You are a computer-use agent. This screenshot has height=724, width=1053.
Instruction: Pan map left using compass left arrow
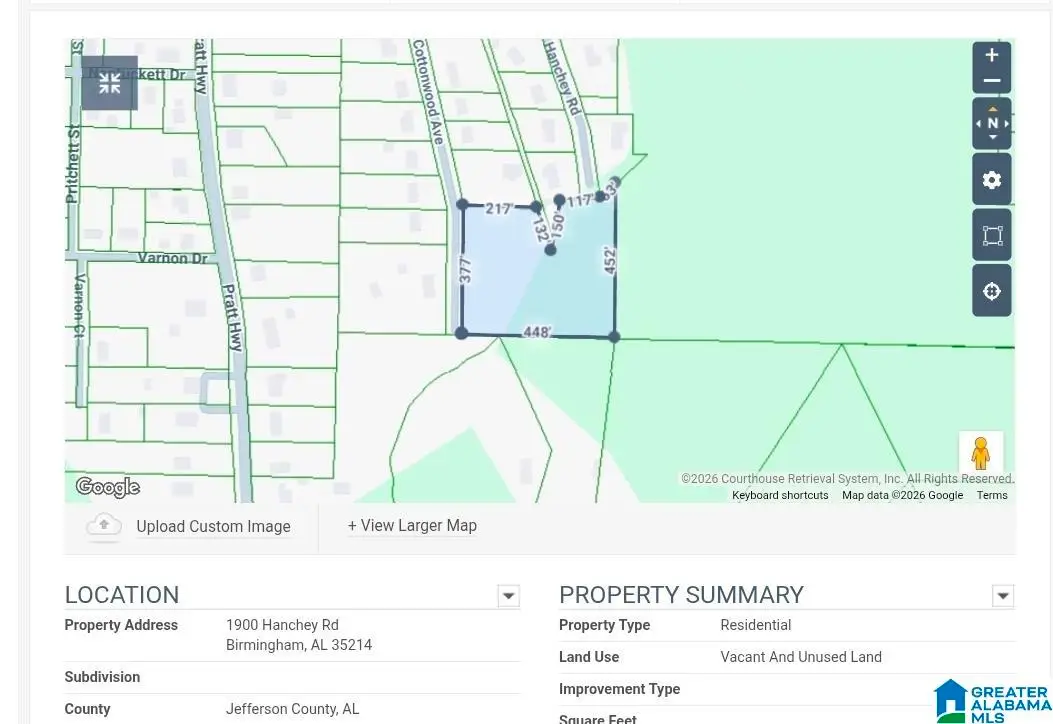tap(977, 122)
